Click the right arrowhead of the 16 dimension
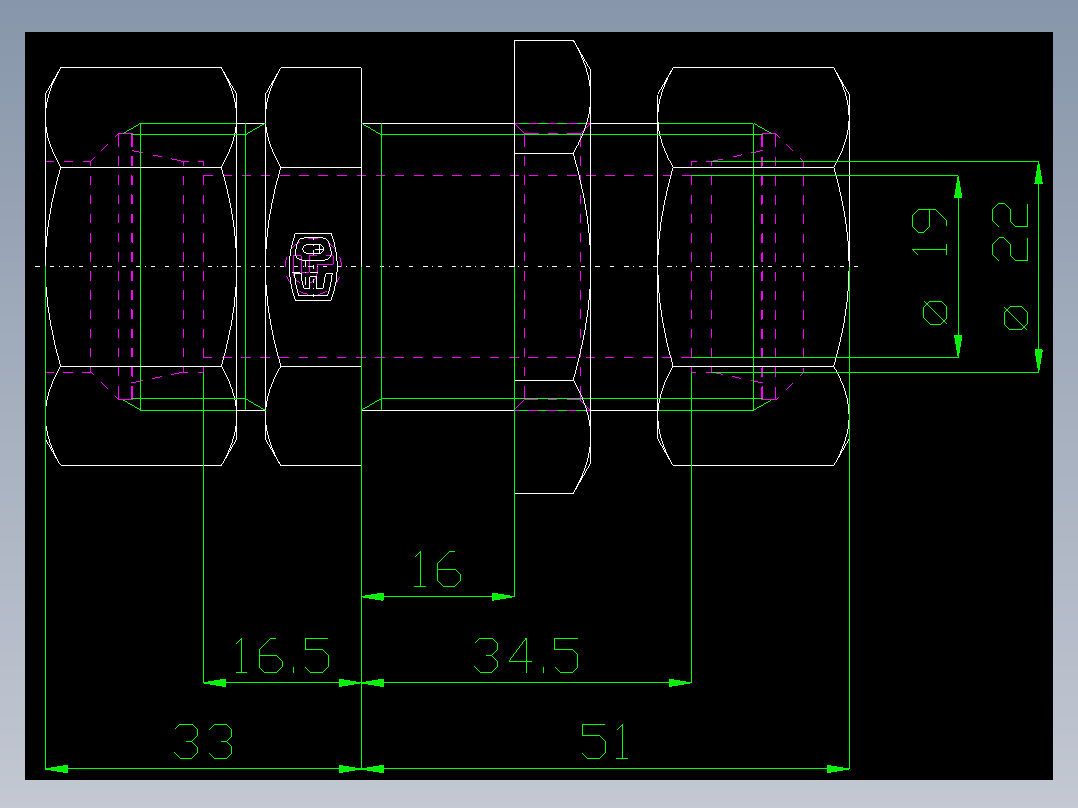The height and width of the screenshot is (808, 1078). point(500,595)
